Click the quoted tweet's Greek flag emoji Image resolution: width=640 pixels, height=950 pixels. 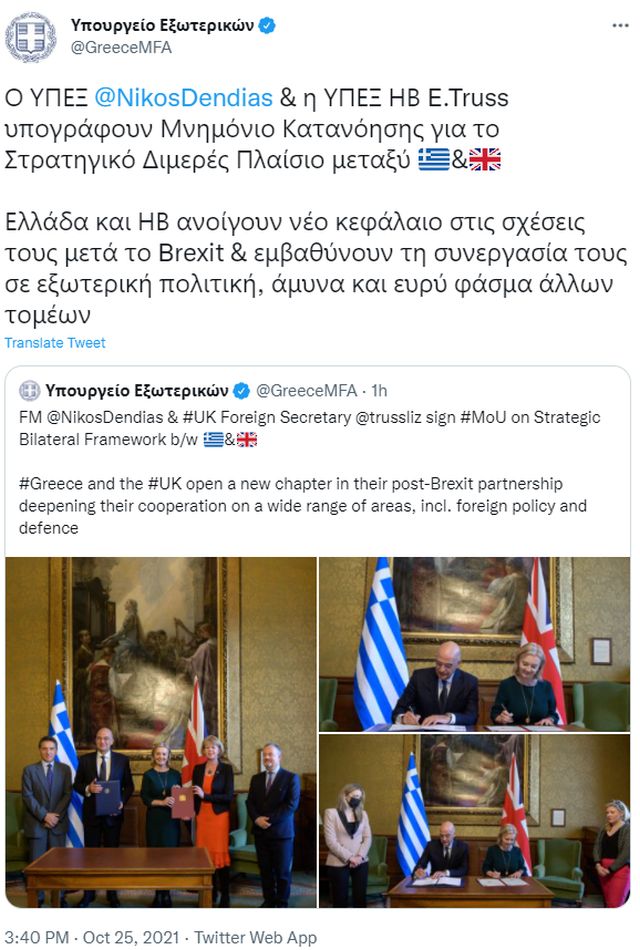click(x=213, y=440)
